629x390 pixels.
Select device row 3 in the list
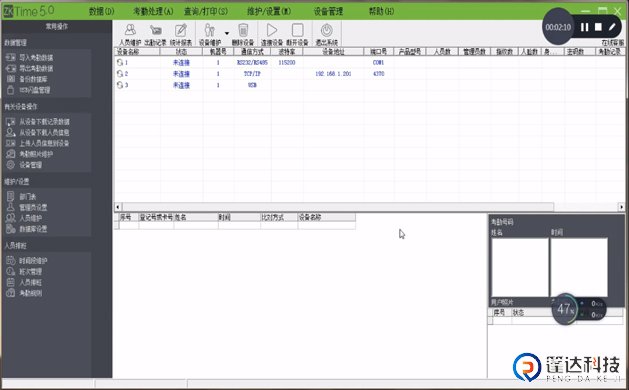(369, 85)
